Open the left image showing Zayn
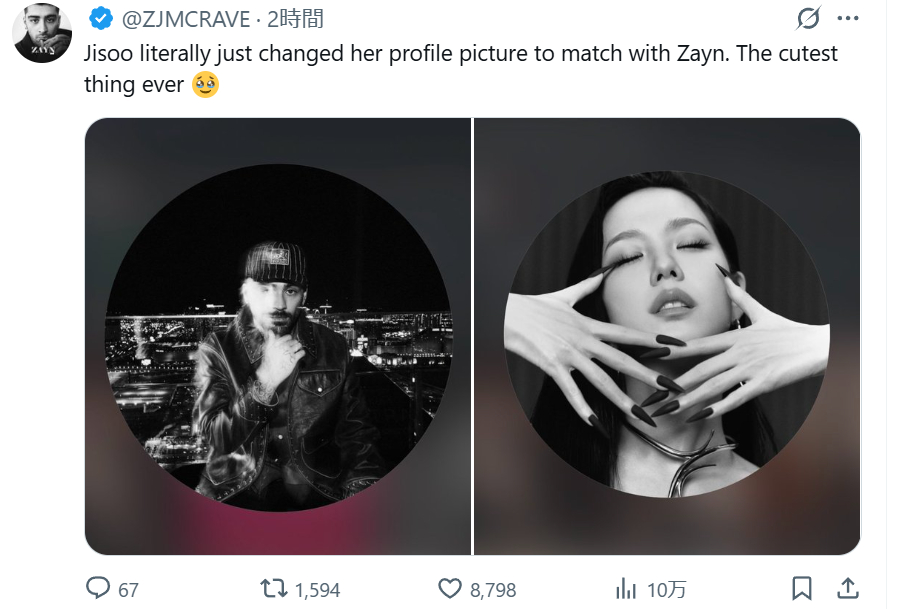Image resolution: width=901 pixels, height=609 pixels. (x=277, y=336)
